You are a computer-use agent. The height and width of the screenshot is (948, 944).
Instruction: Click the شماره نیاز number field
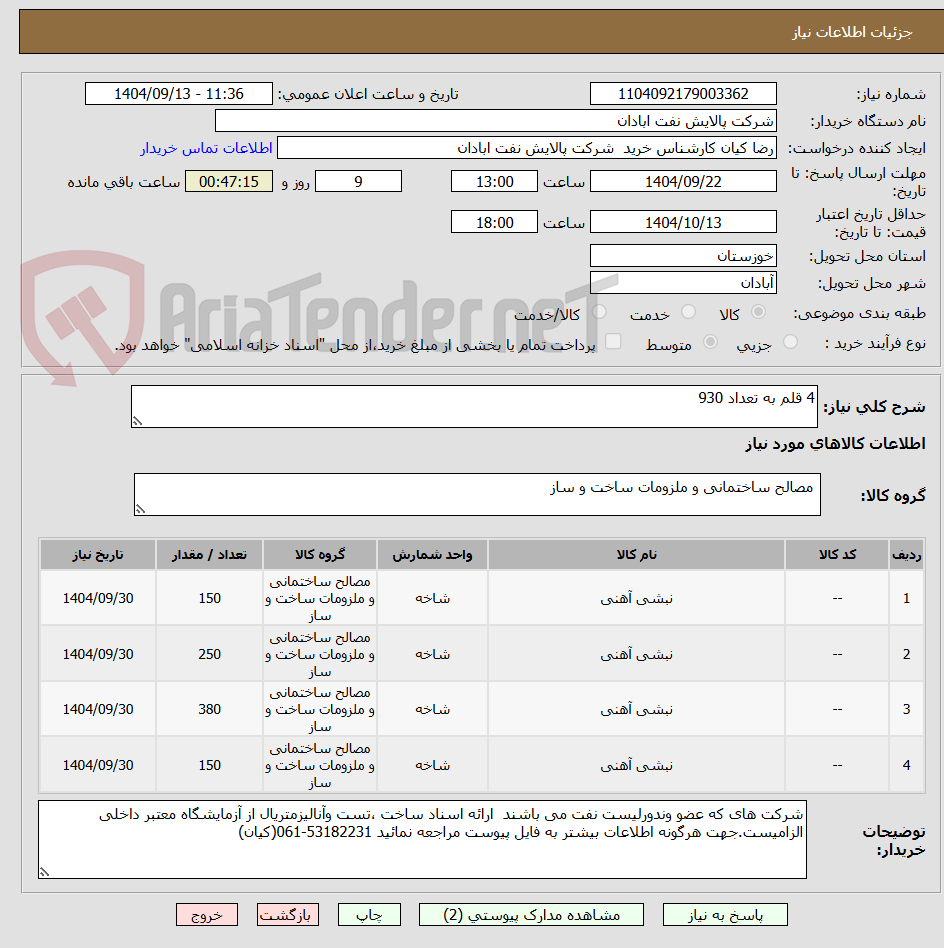(x=686, y=93)
